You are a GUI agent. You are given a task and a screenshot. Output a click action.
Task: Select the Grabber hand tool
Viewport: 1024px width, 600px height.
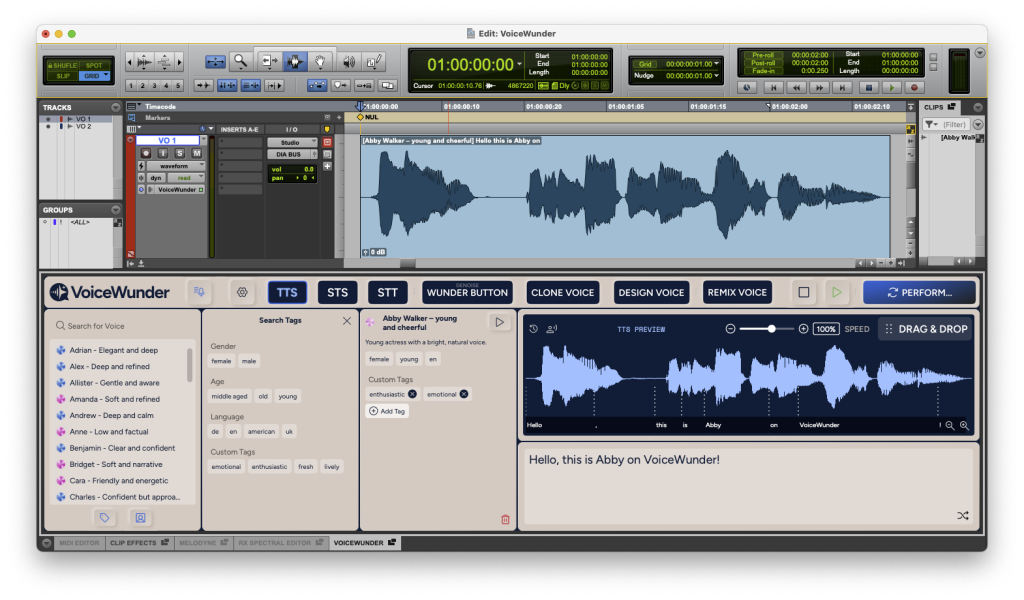click(320, 61)
